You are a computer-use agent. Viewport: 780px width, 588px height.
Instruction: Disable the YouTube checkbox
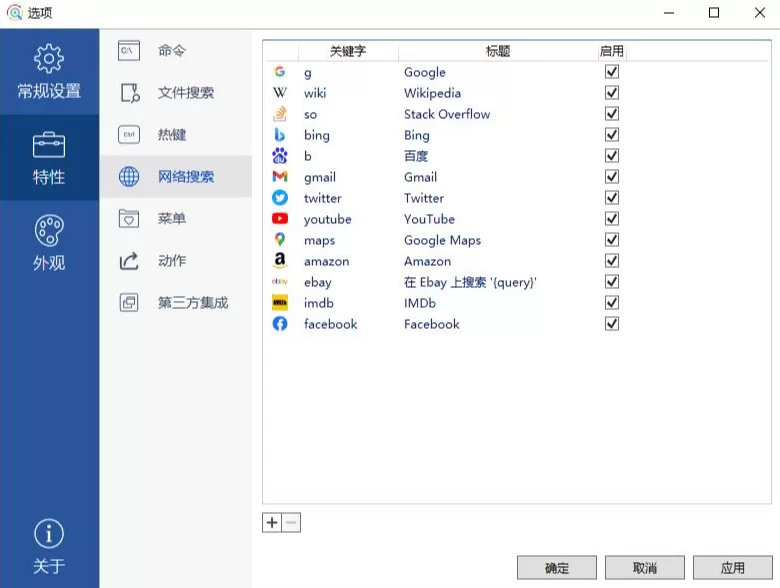[x=612, y=219]
